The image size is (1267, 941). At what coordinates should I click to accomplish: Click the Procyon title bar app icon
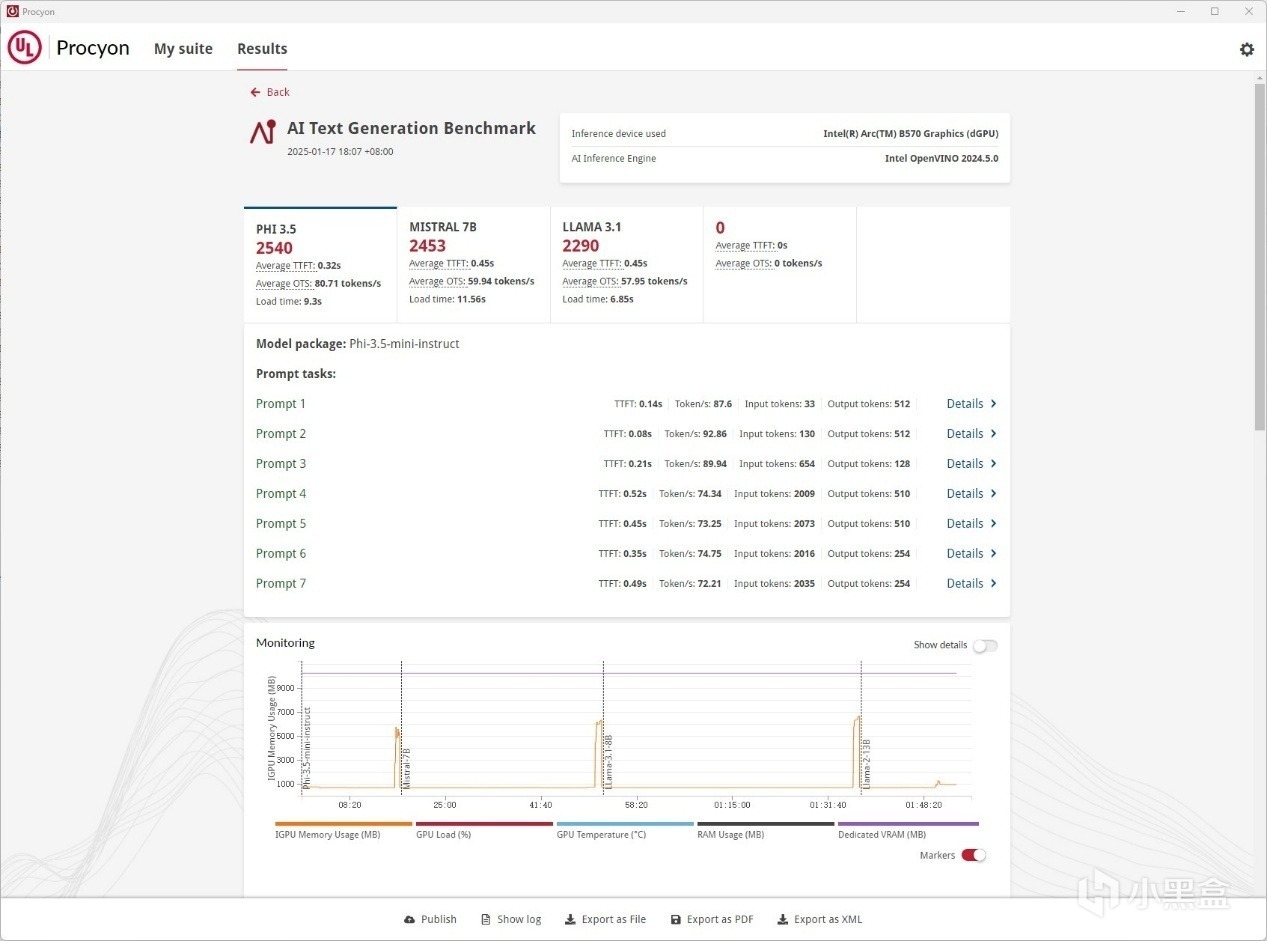[x=12, y=11]
